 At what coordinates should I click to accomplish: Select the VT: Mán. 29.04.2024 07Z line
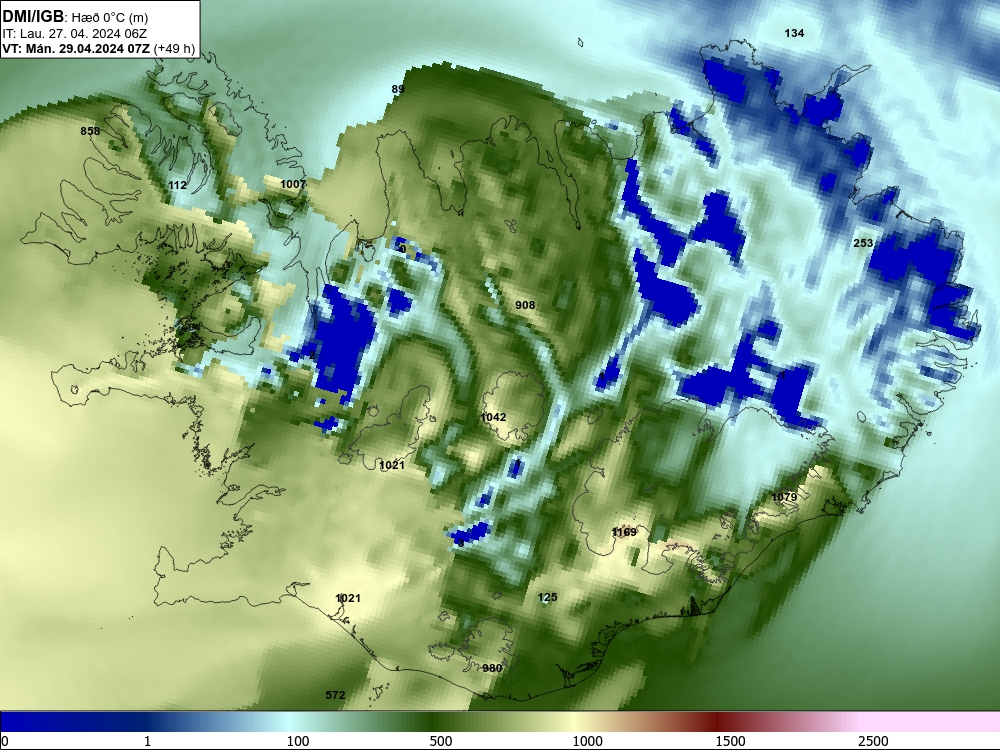point(98,49)
